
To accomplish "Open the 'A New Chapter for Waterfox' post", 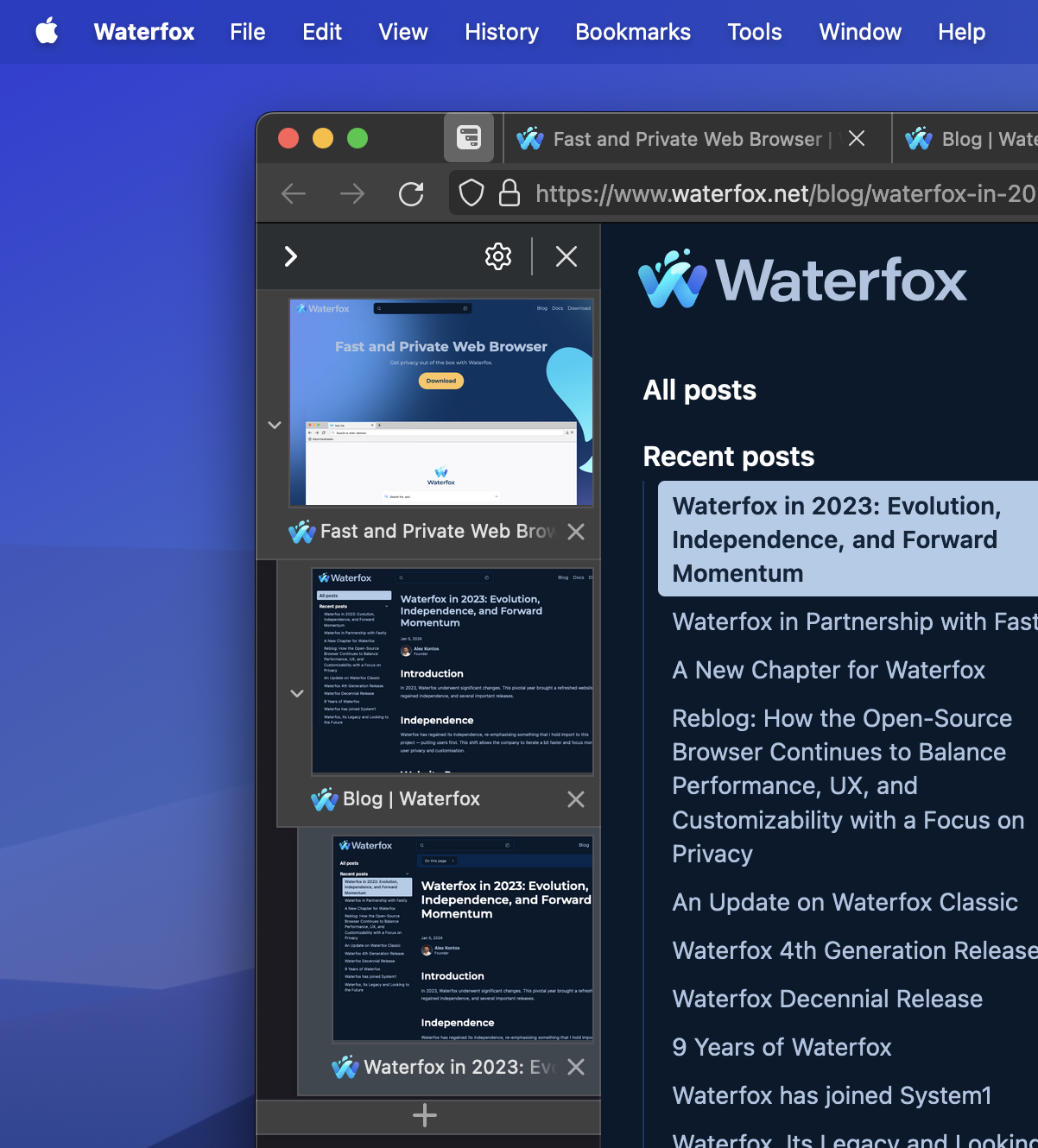I will coord(828,670).
